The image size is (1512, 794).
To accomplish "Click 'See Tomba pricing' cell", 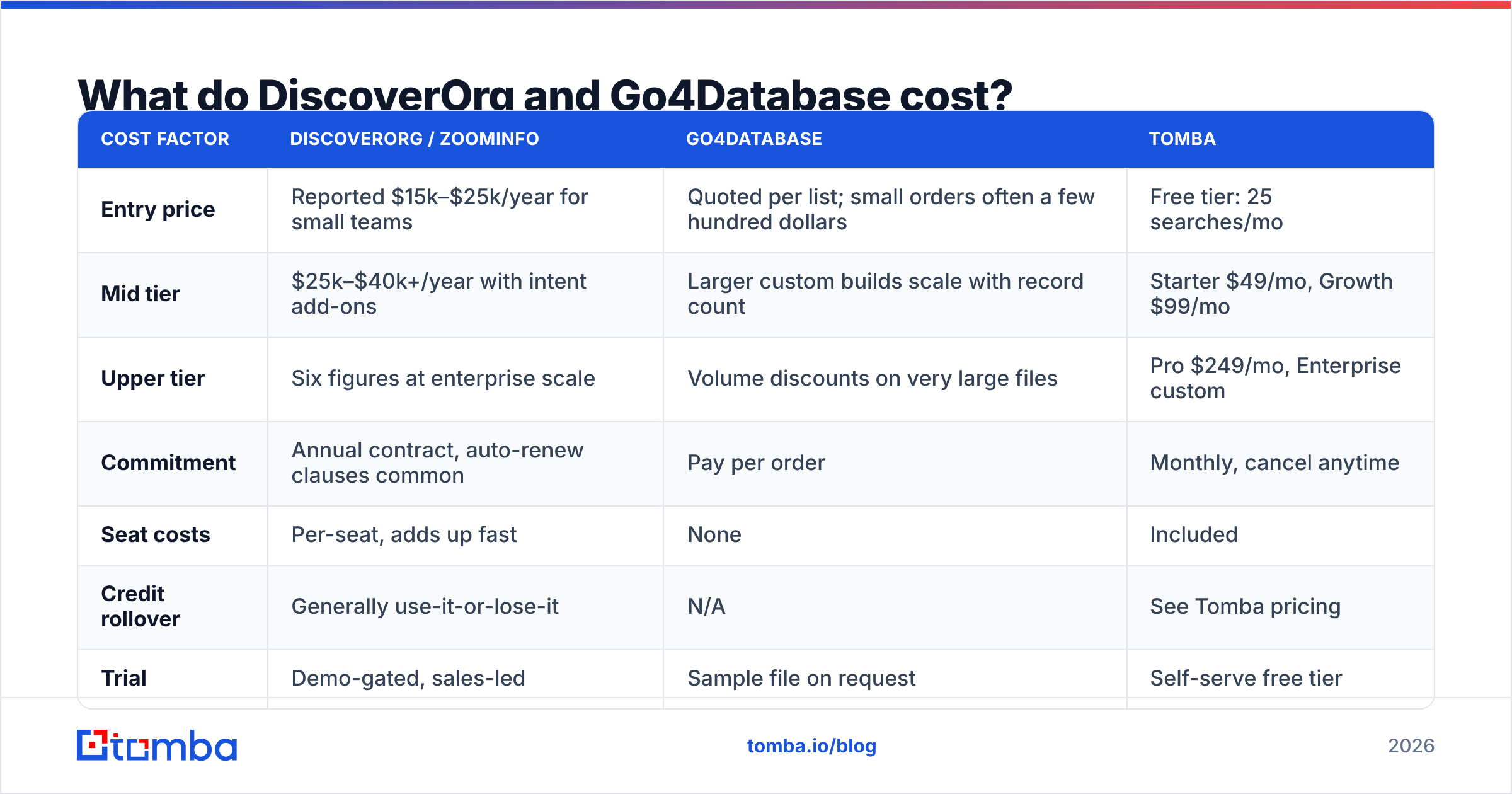I will click(1245, 606).
